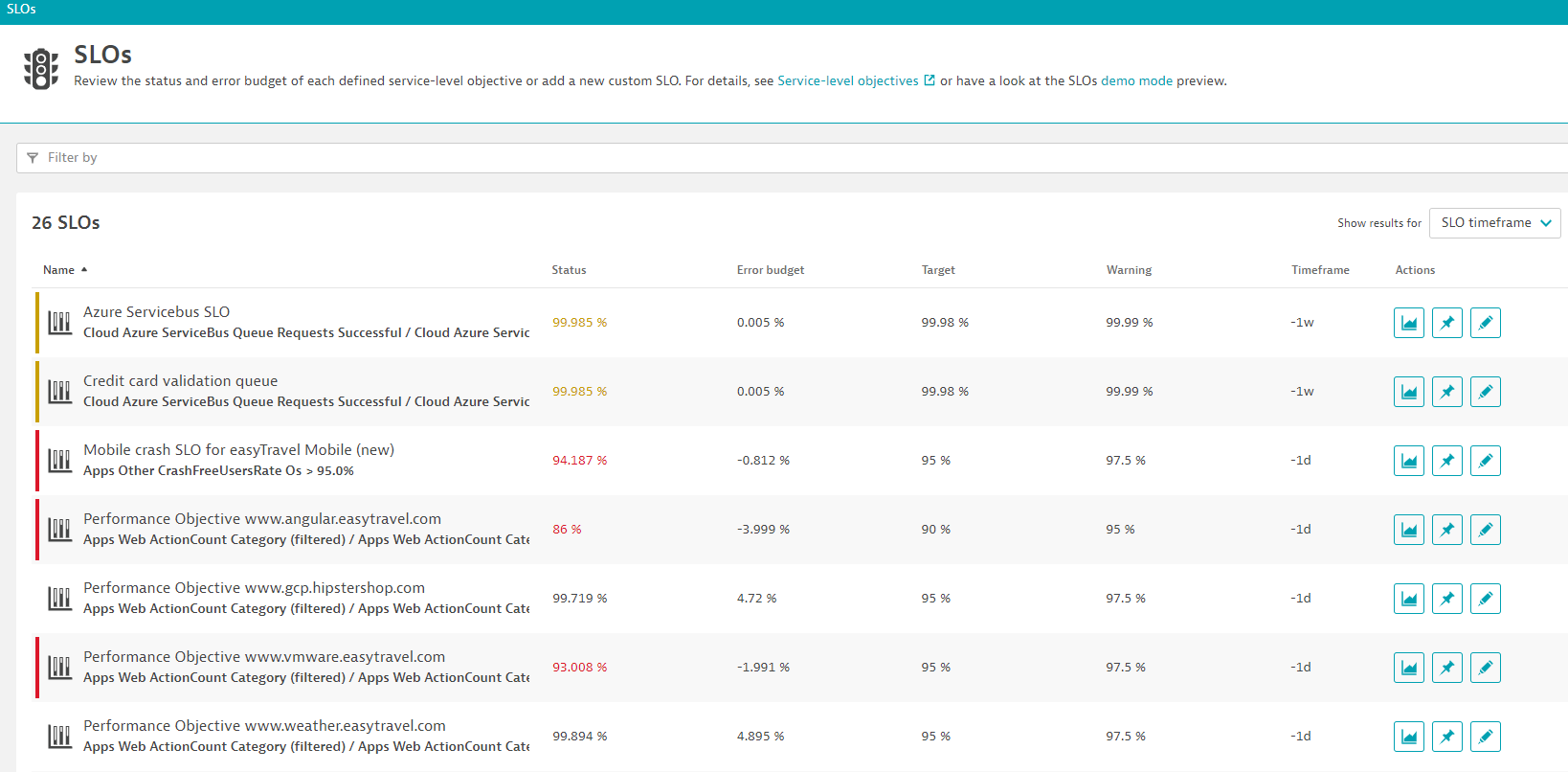Click the 26 SLOs heading
This screenshot has height=772, width=1568.
[x=66, y=223]
